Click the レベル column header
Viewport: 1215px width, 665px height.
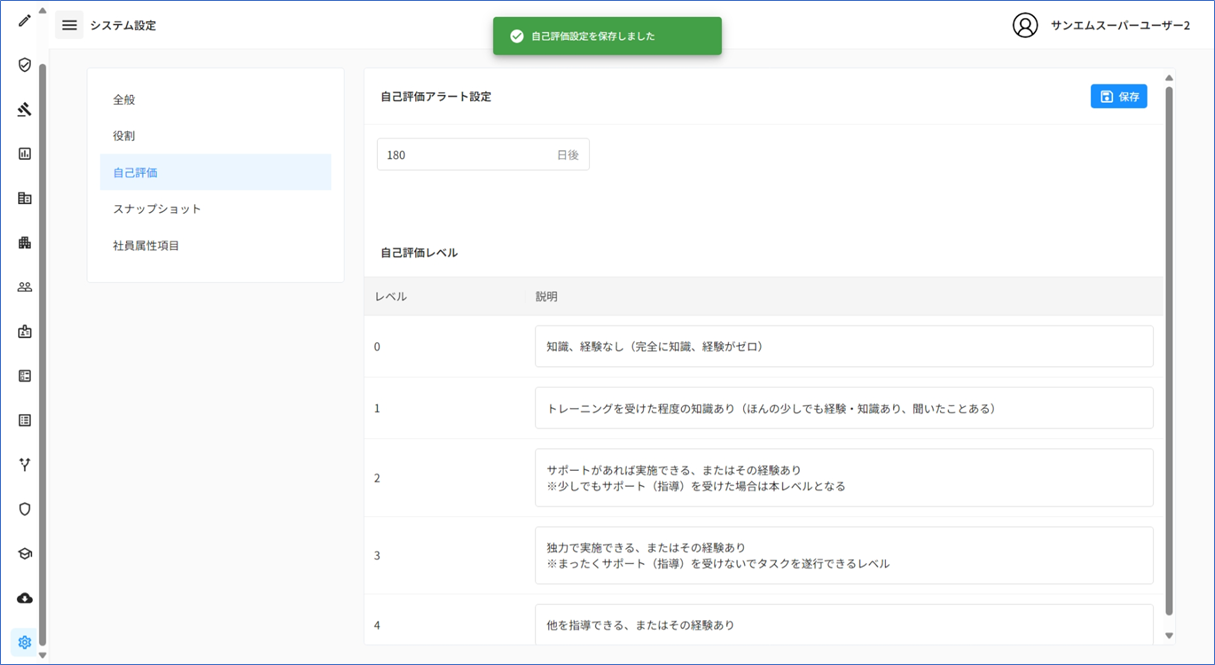(390, 297)
